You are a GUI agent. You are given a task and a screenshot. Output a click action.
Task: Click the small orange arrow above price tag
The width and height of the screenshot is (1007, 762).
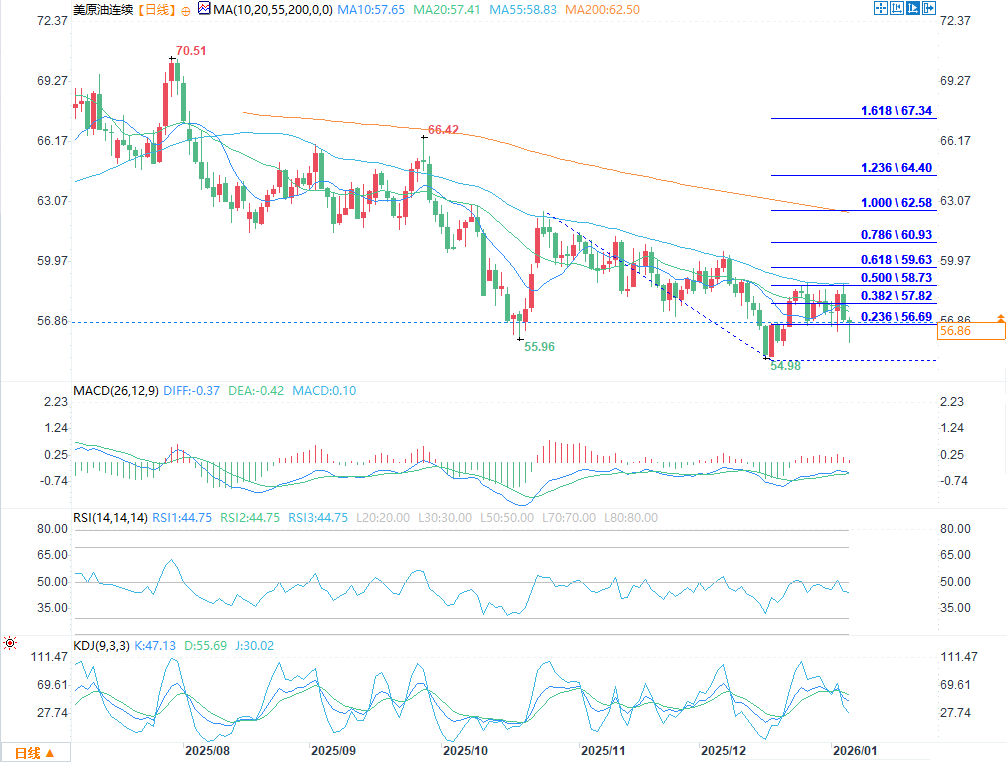coord(1001,318)
